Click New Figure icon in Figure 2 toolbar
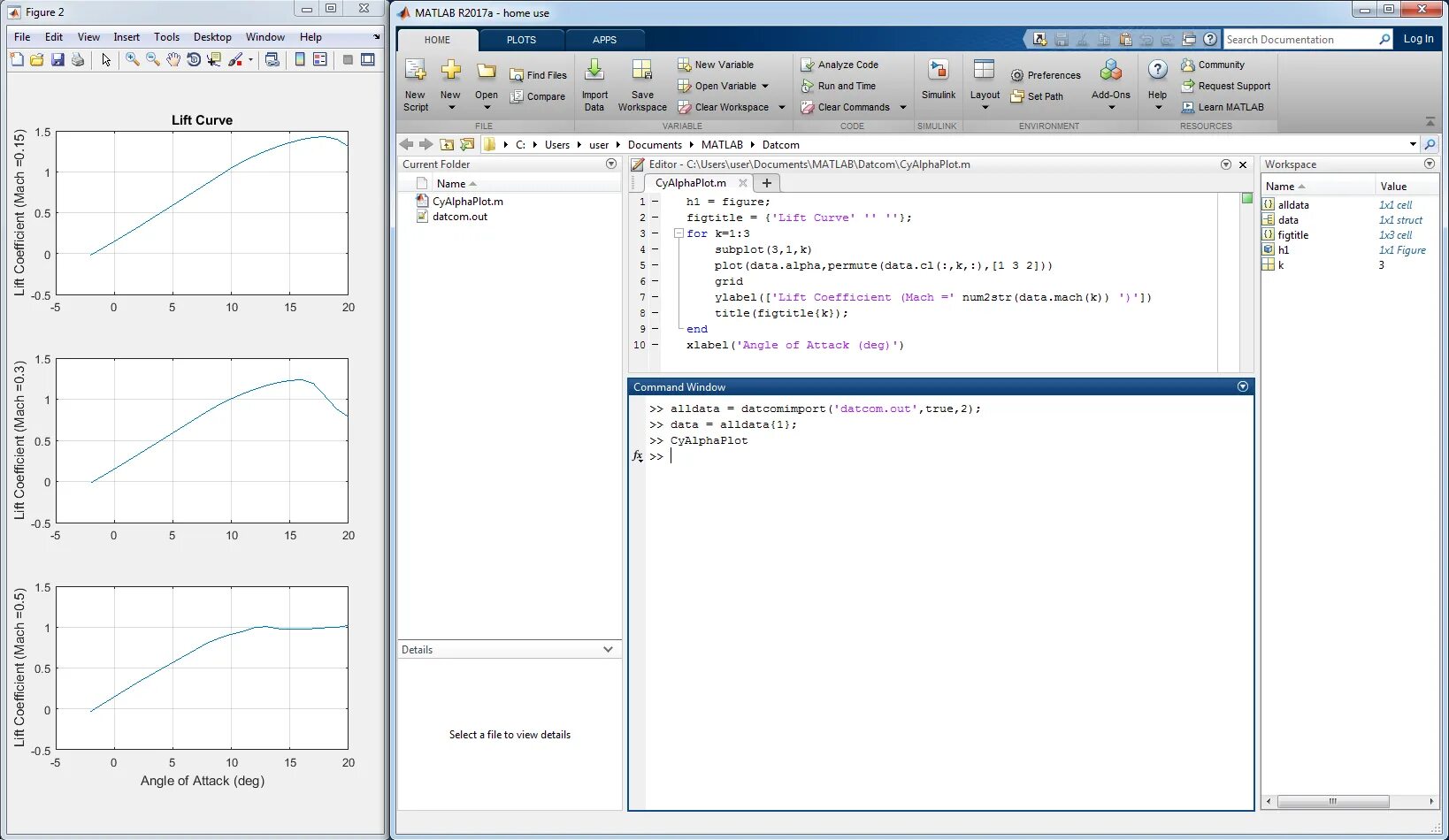Screen dimensions: 1449x840 pyautogui.click(x=17, y=59)
